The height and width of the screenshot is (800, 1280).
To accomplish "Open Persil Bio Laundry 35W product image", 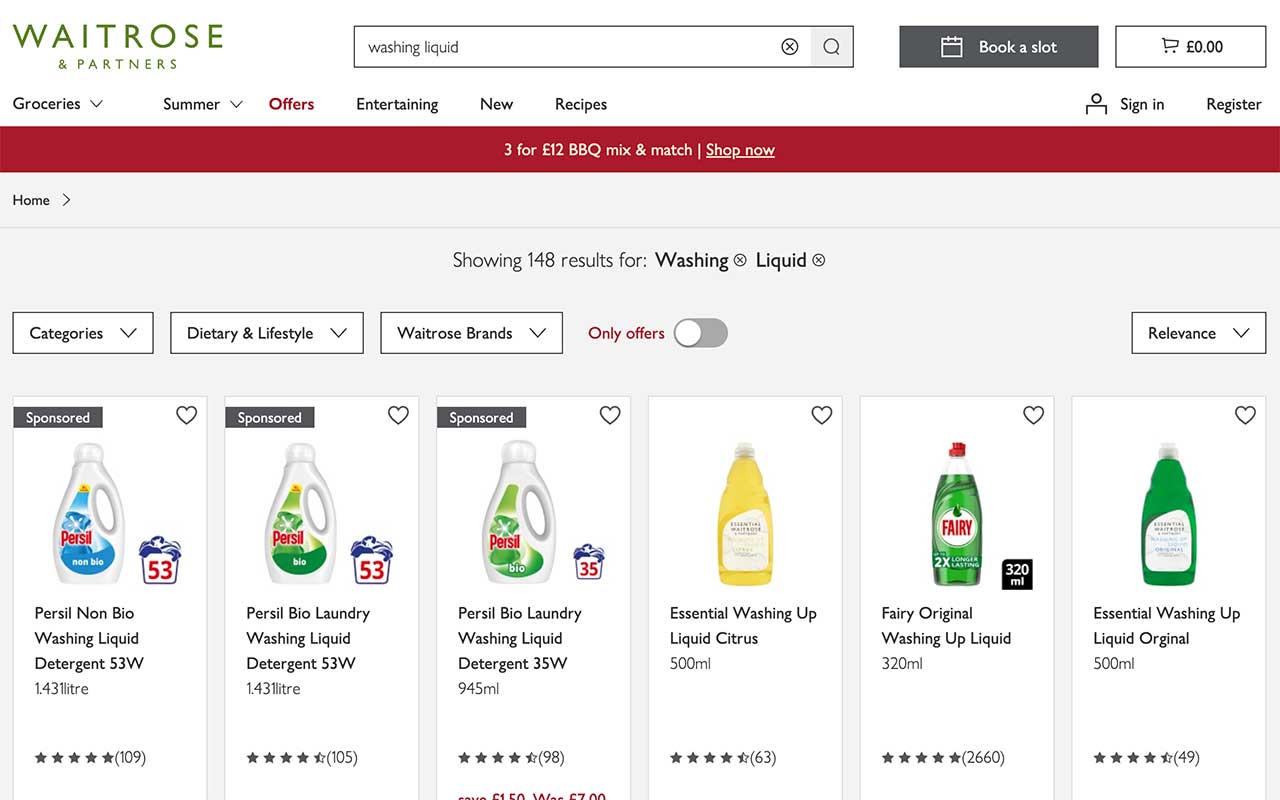I will pos(534,513).
